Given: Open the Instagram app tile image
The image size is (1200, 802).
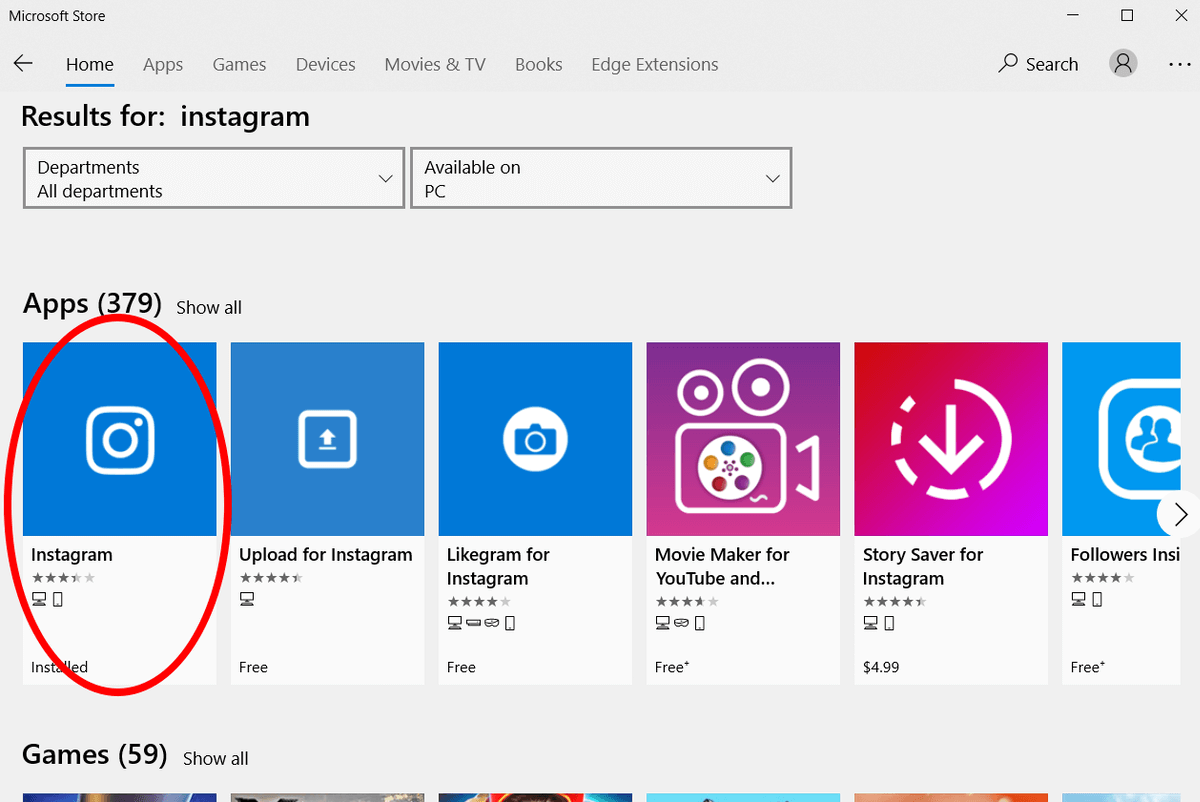Looking at the screenshot, I should tap(120, 439).
